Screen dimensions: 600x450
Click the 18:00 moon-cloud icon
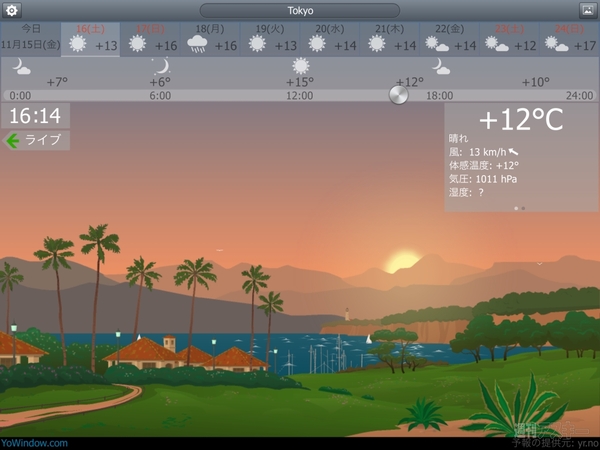[x=440, y=66]
